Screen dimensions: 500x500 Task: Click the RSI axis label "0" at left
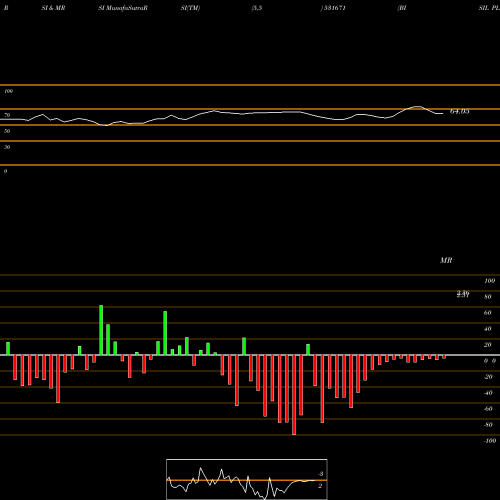5,171
